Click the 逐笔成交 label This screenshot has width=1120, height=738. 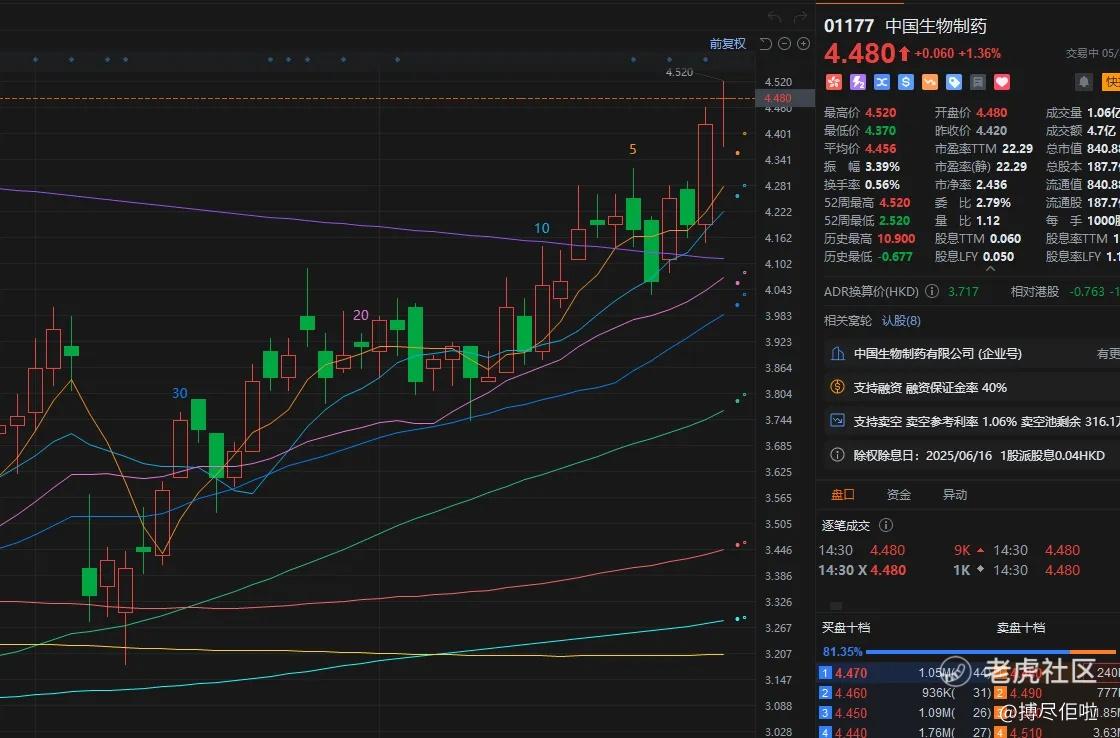click(846, 526)
